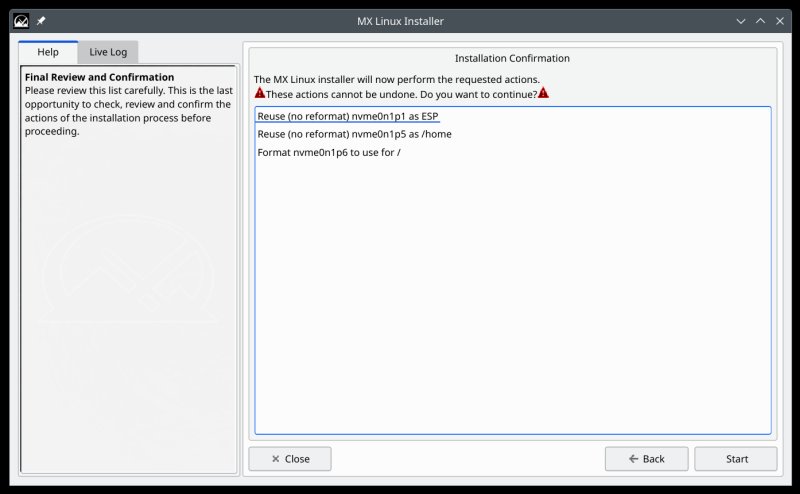Click the left red warning triangle icon
Image resolution: width=800 pixels, height=494 pixels.
[260, 93]
